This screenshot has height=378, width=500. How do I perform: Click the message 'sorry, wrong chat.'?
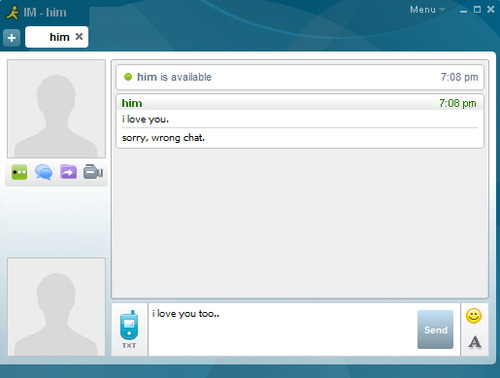coord(163,138)
